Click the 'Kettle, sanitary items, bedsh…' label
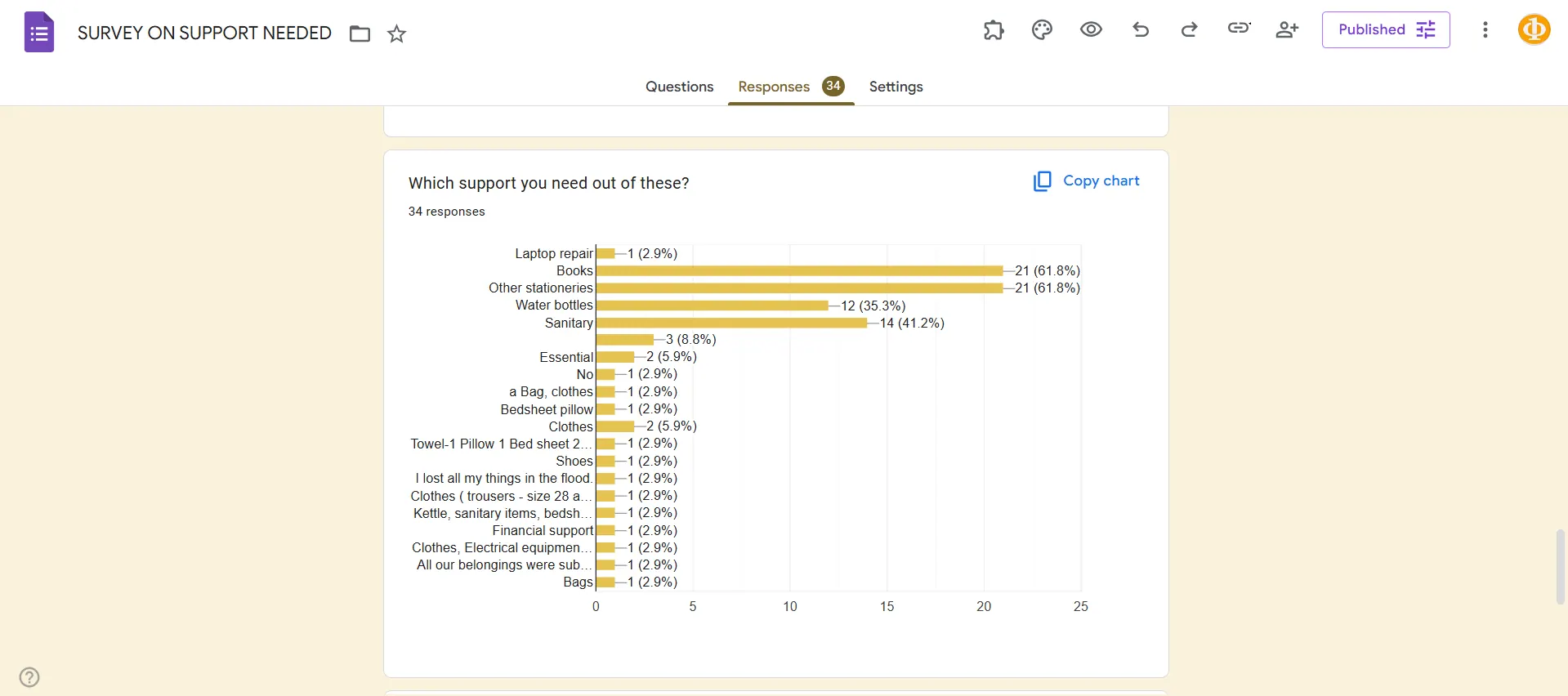This screenshot has width=1568, height=696. 503,514
